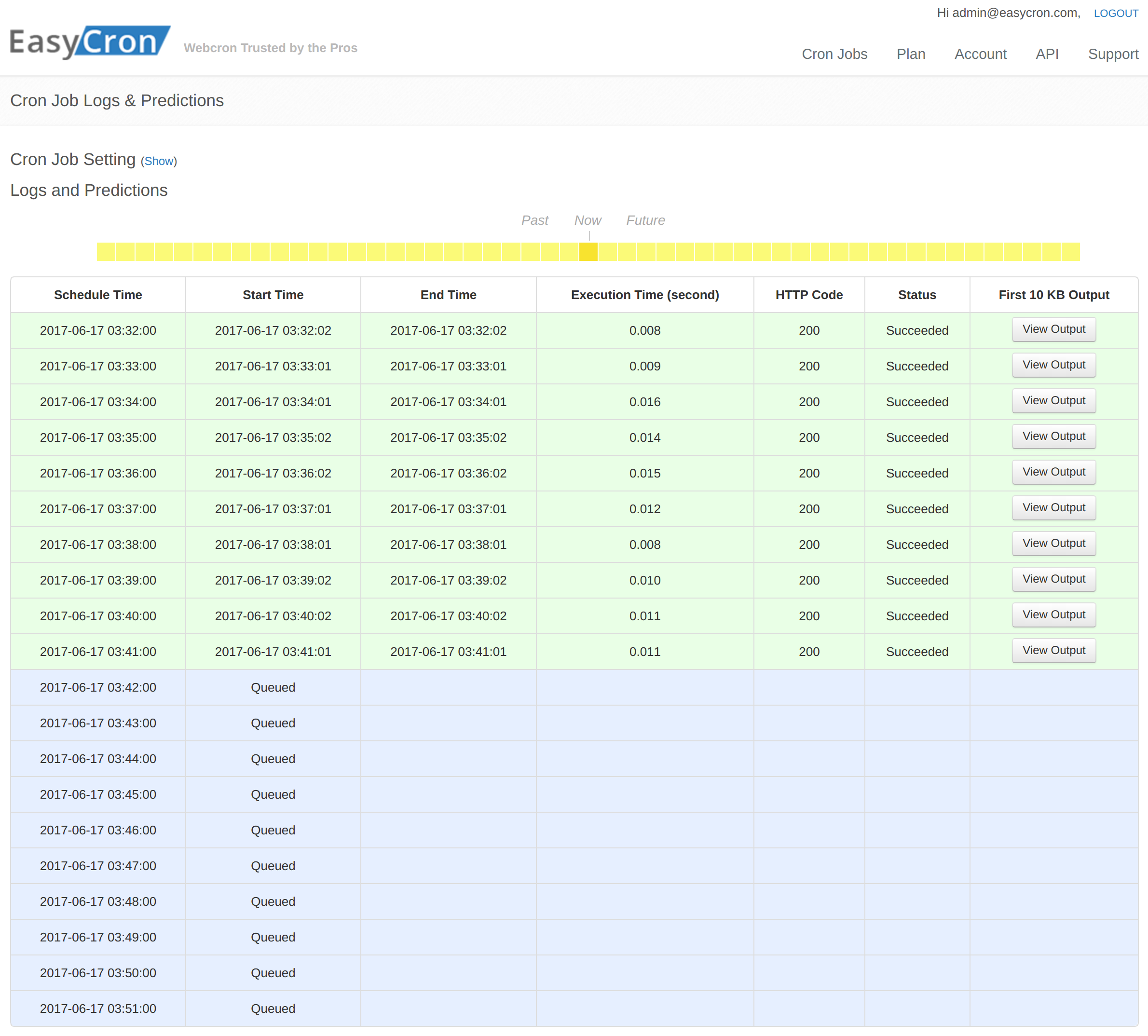Click the HTTP Code column header
This screenshot has width=1148, height=1036.
(809, 295)
